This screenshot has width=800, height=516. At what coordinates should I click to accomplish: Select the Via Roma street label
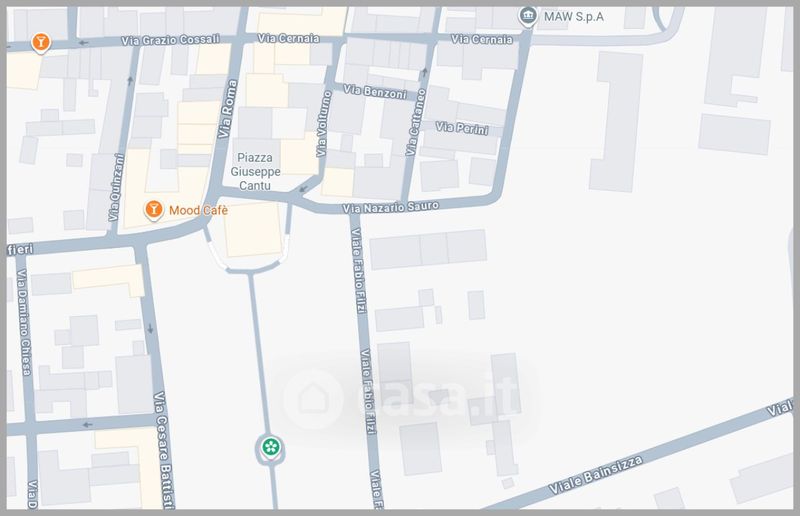228,109
